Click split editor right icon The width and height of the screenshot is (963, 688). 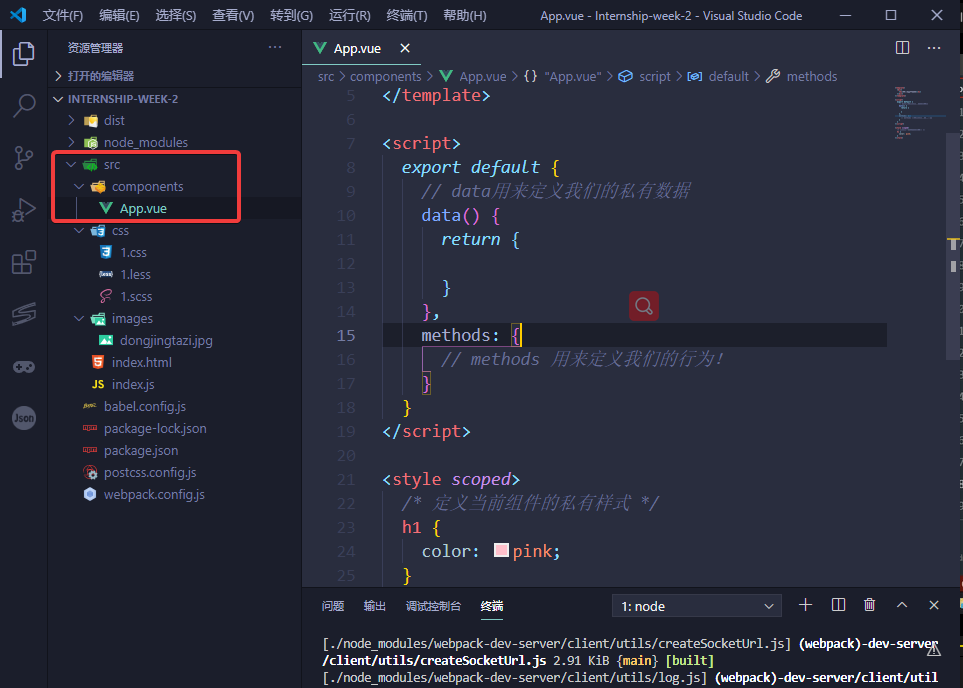902,48
